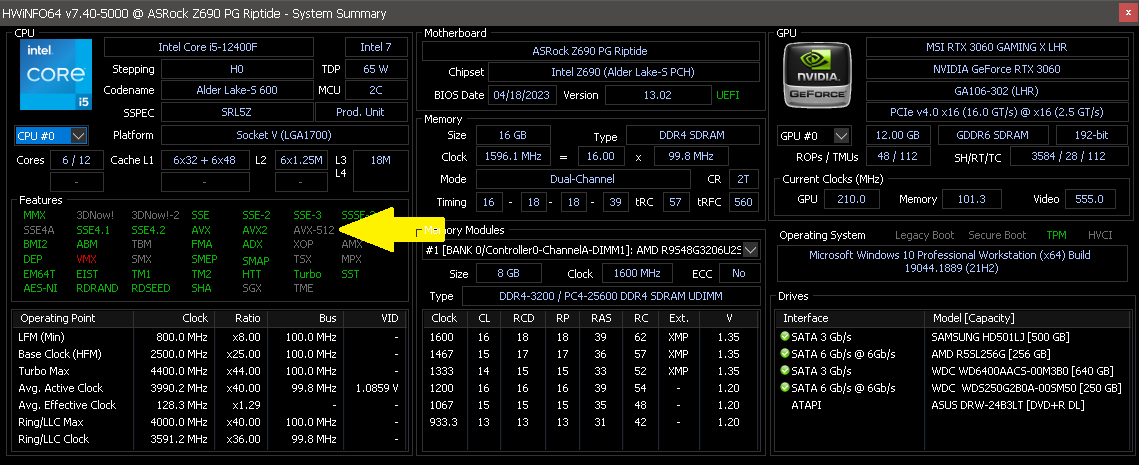The image size is (1139, 465).
Task: Select the 1467 clock row in timings table
Action: coord(591,354)
